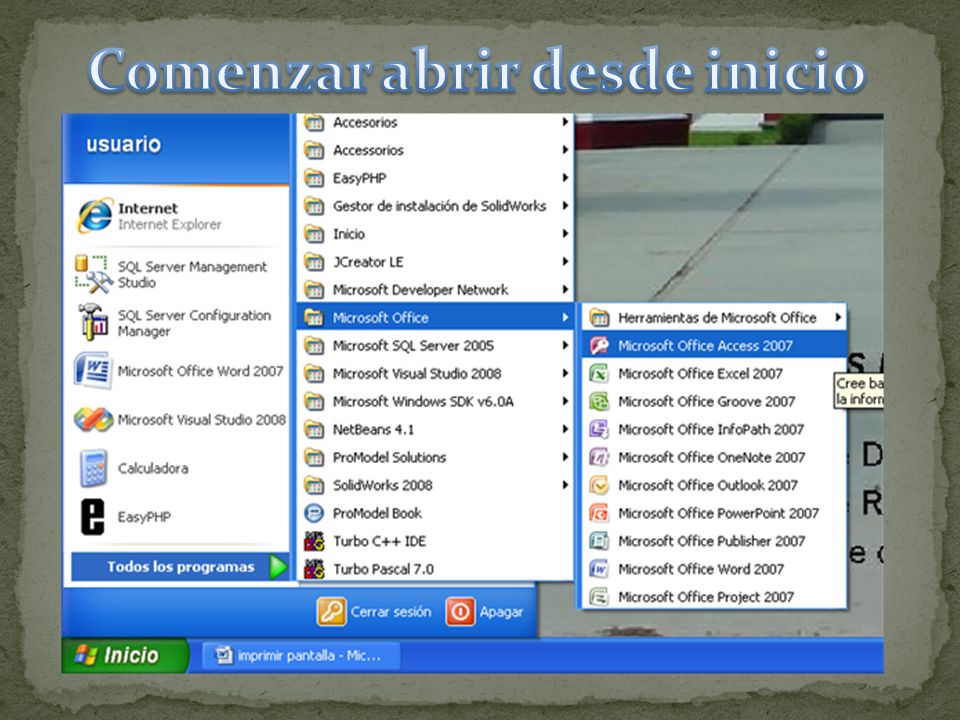
Task: Launch the Calculadora icon
Action: tap(94, 468)
